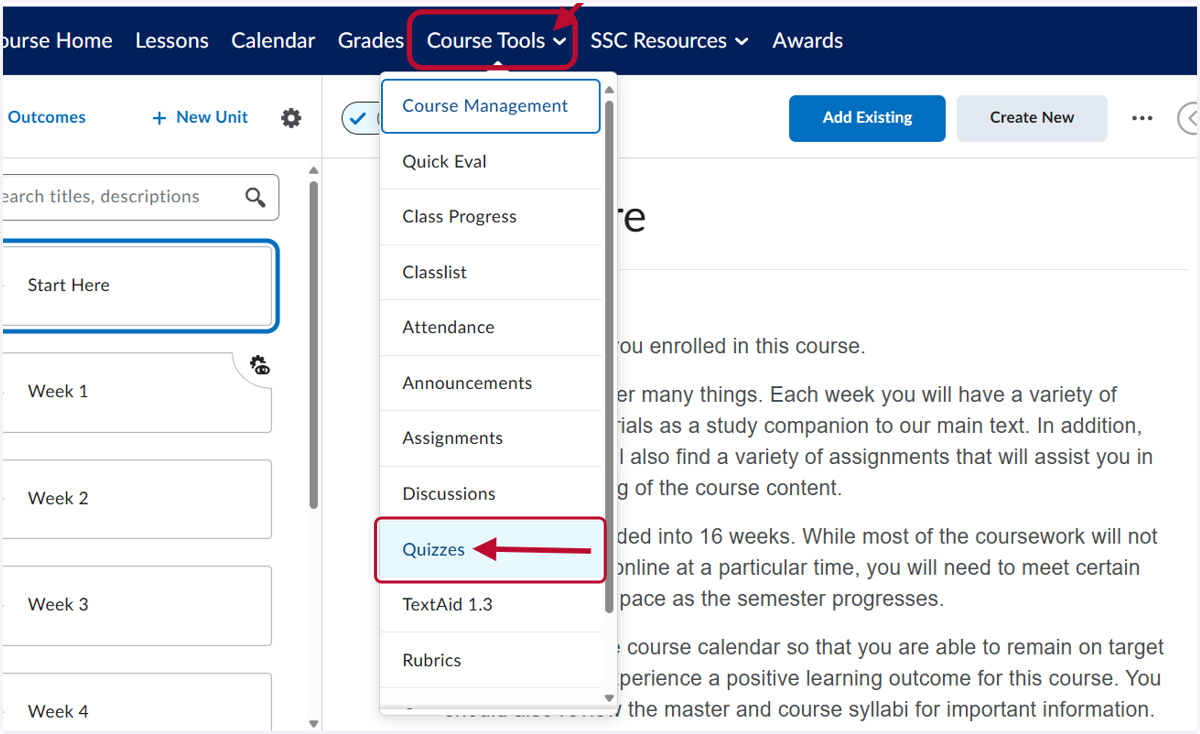Click the sidebar scroll up arrow
Viewport: 1200px width, 734px height.
tap(313, 170)
